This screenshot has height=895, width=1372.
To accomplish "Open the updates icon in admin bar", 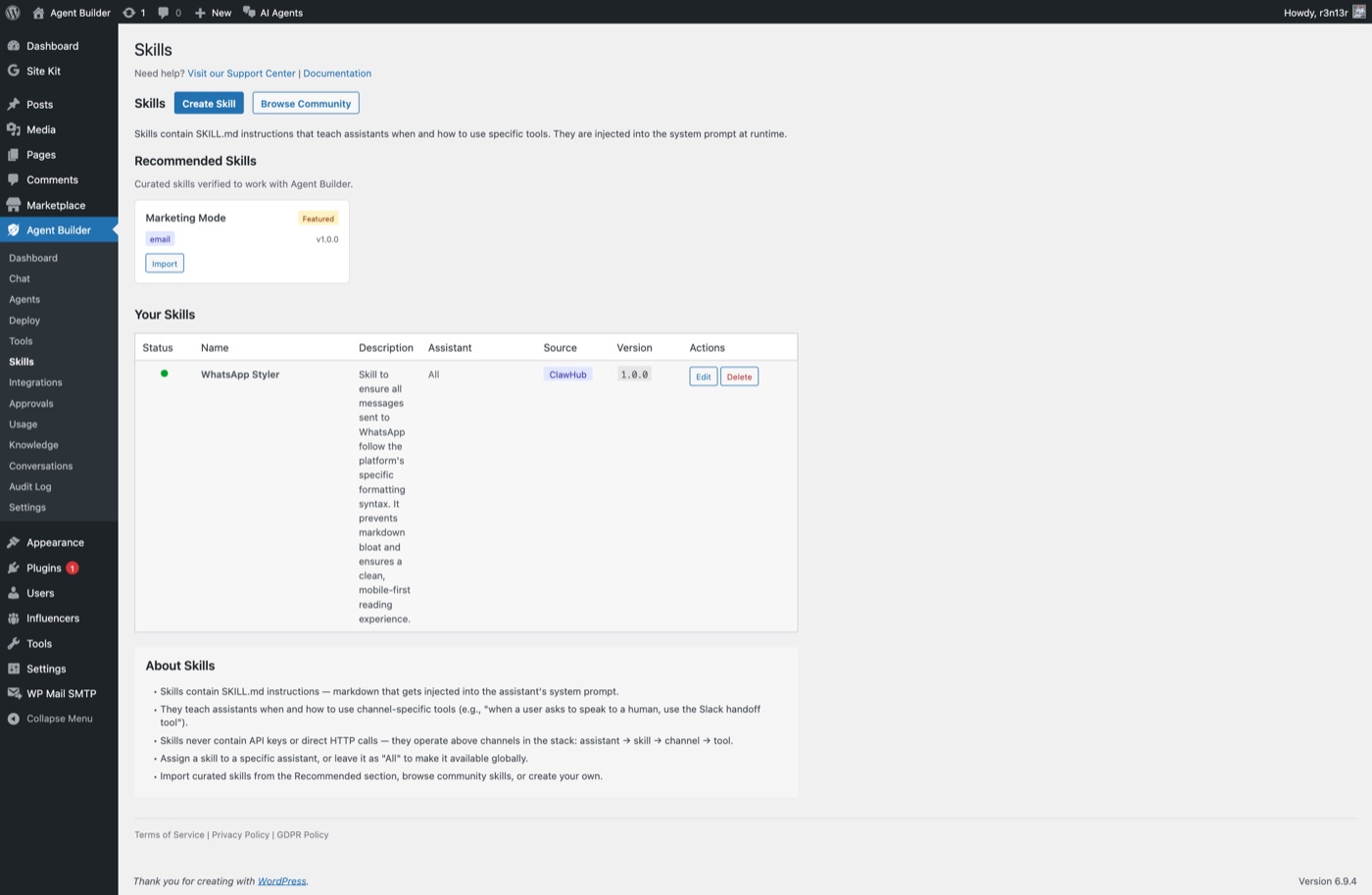I will (x=129, y=13).
